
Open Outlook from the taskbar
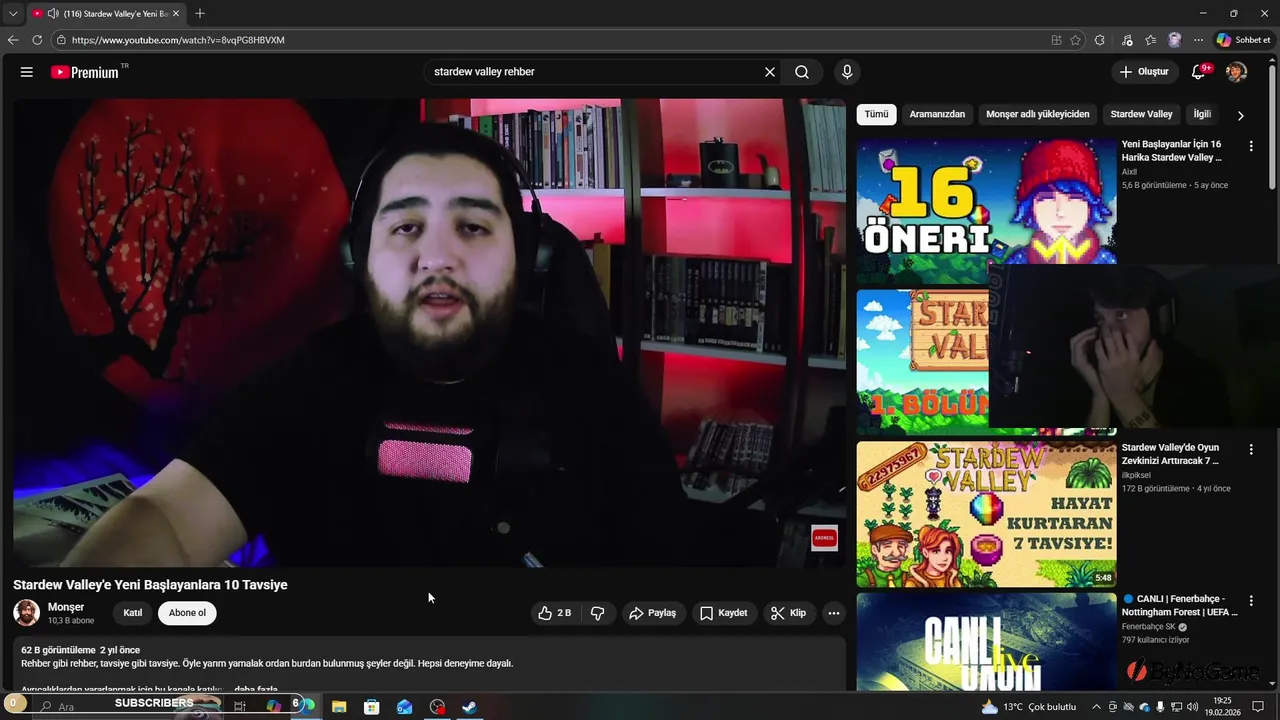pos(404,706)
